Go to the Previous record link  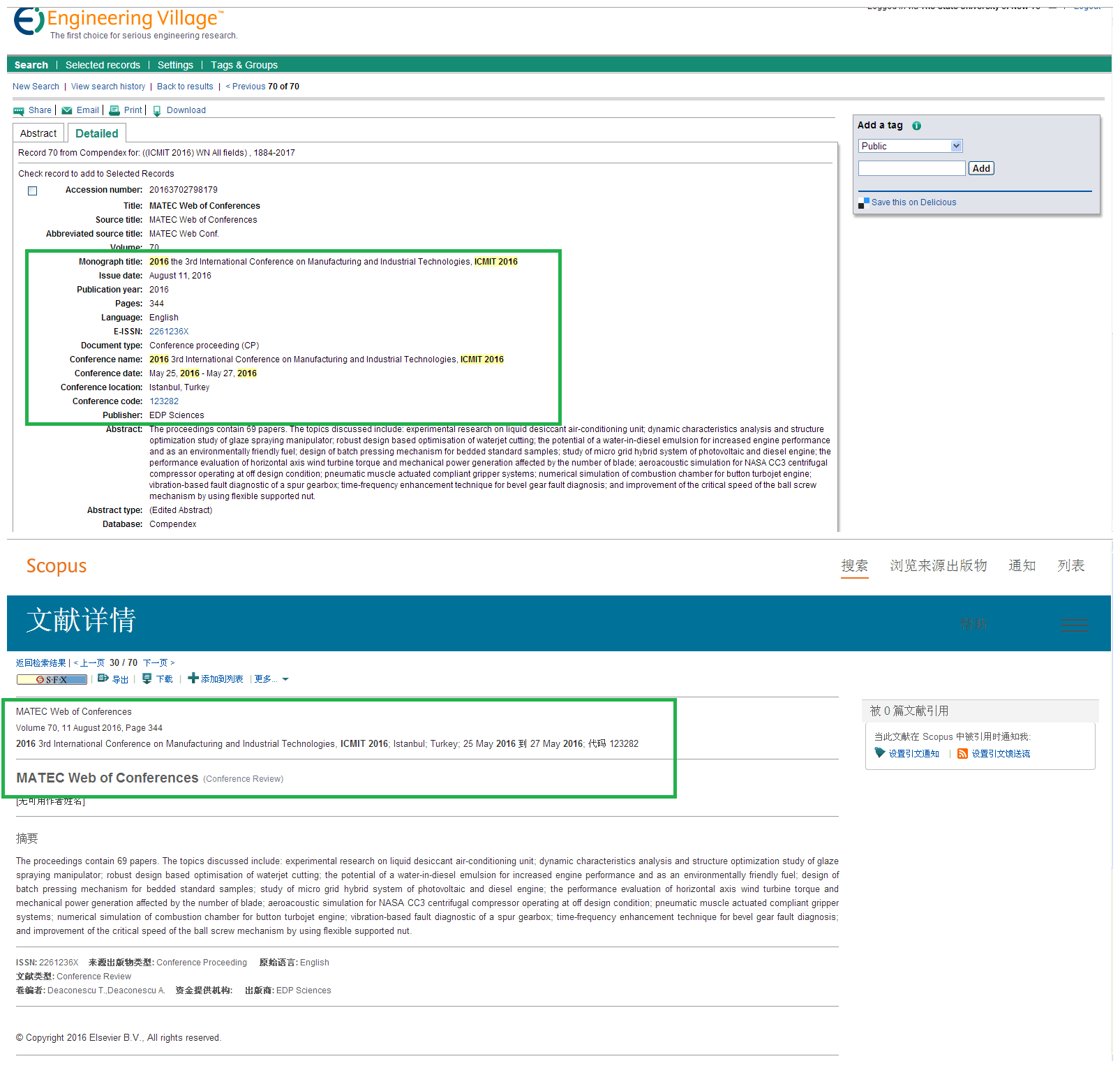pos(246,87)
